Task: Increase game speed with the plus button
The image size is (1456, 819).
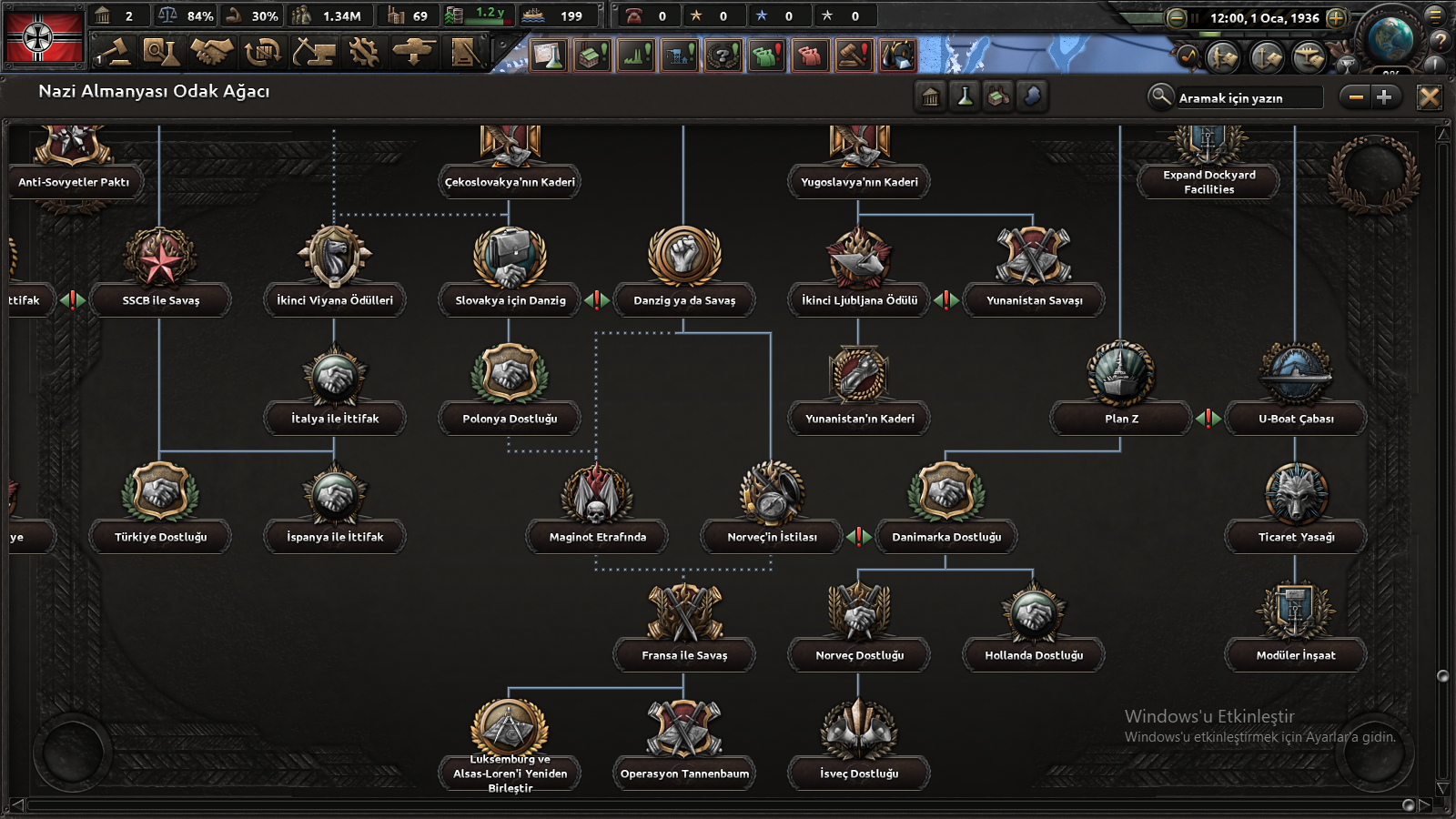Action: click(x=1337, y=17)
